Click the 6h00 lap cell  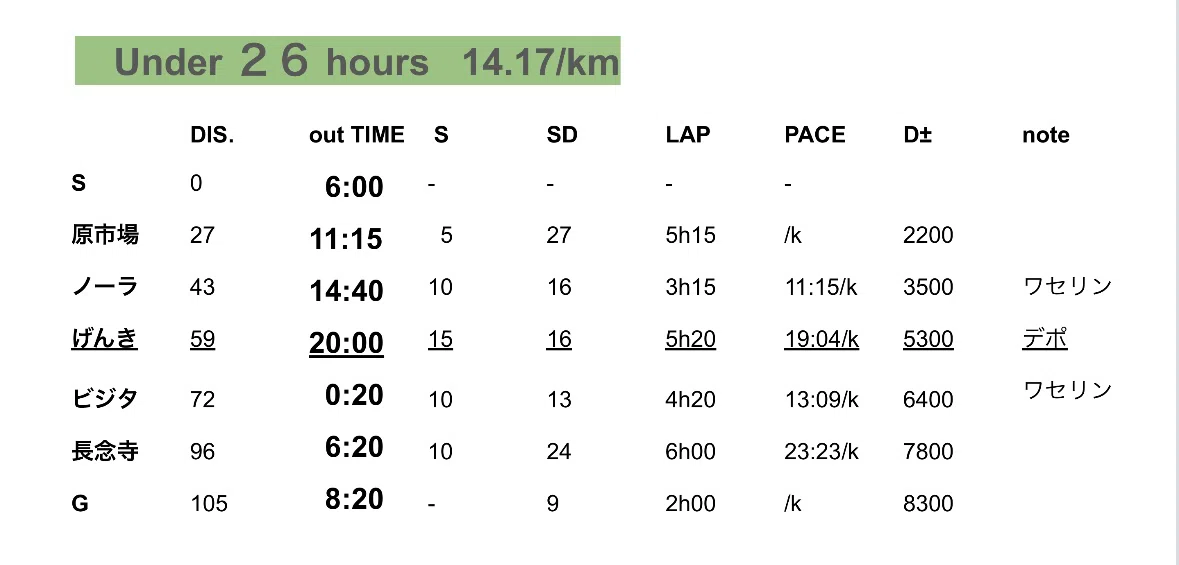pyautogui.click(x=690, y=451)
